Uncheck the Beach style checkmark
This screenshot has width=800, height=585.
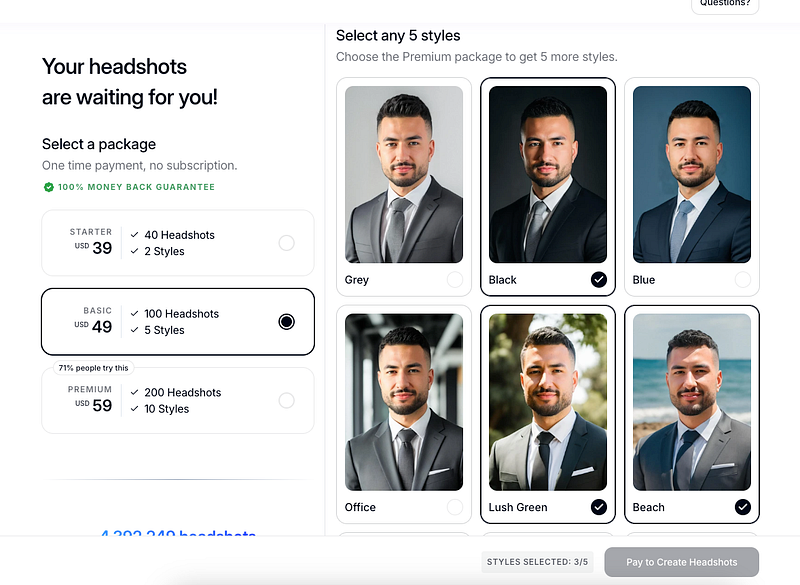pyautogui.click(x=743, y=507)
